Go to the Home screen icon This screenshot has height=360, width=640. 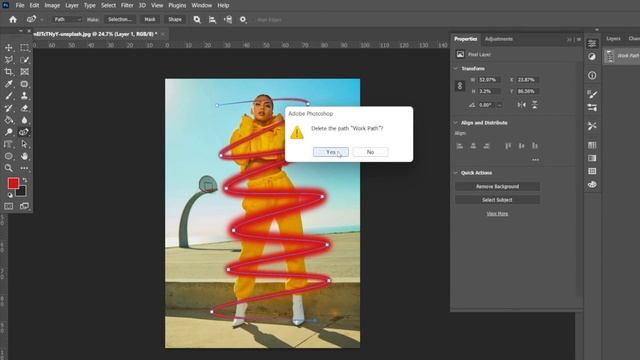click(13, 19)
